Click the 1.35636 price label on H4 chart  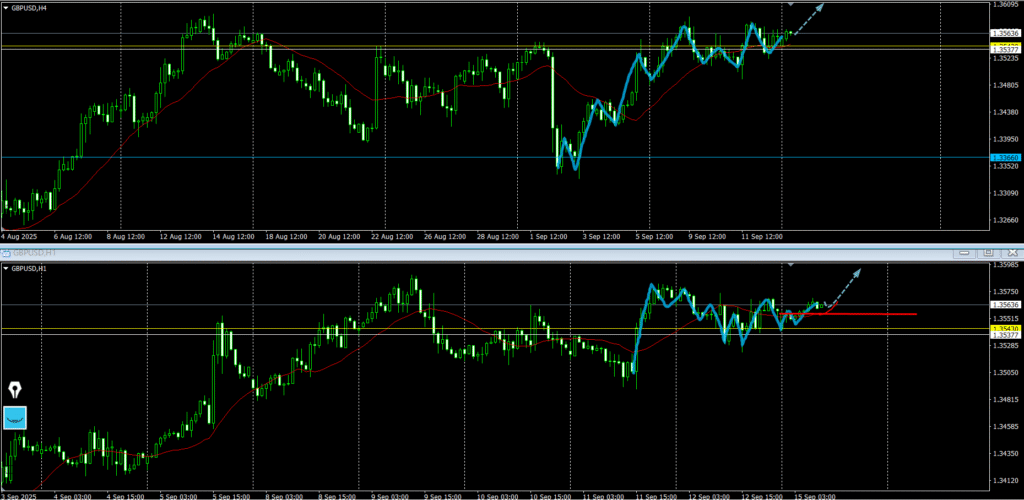1004,33
